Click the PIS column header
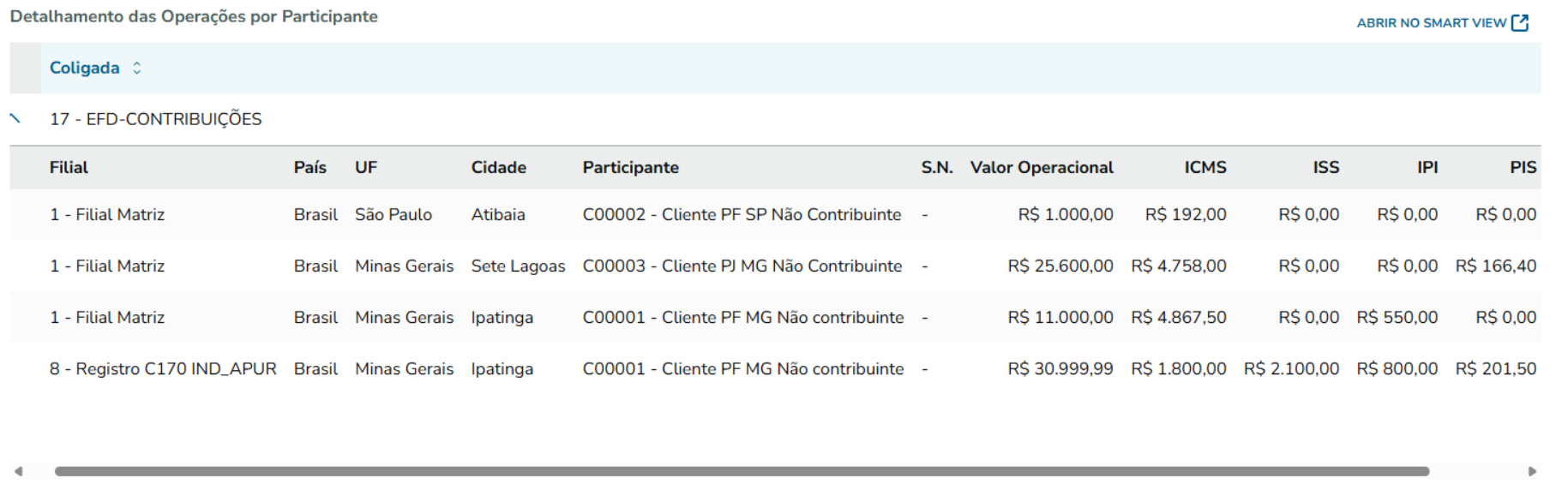This screenshot has width=1568, height=490. coord(1523,167)
